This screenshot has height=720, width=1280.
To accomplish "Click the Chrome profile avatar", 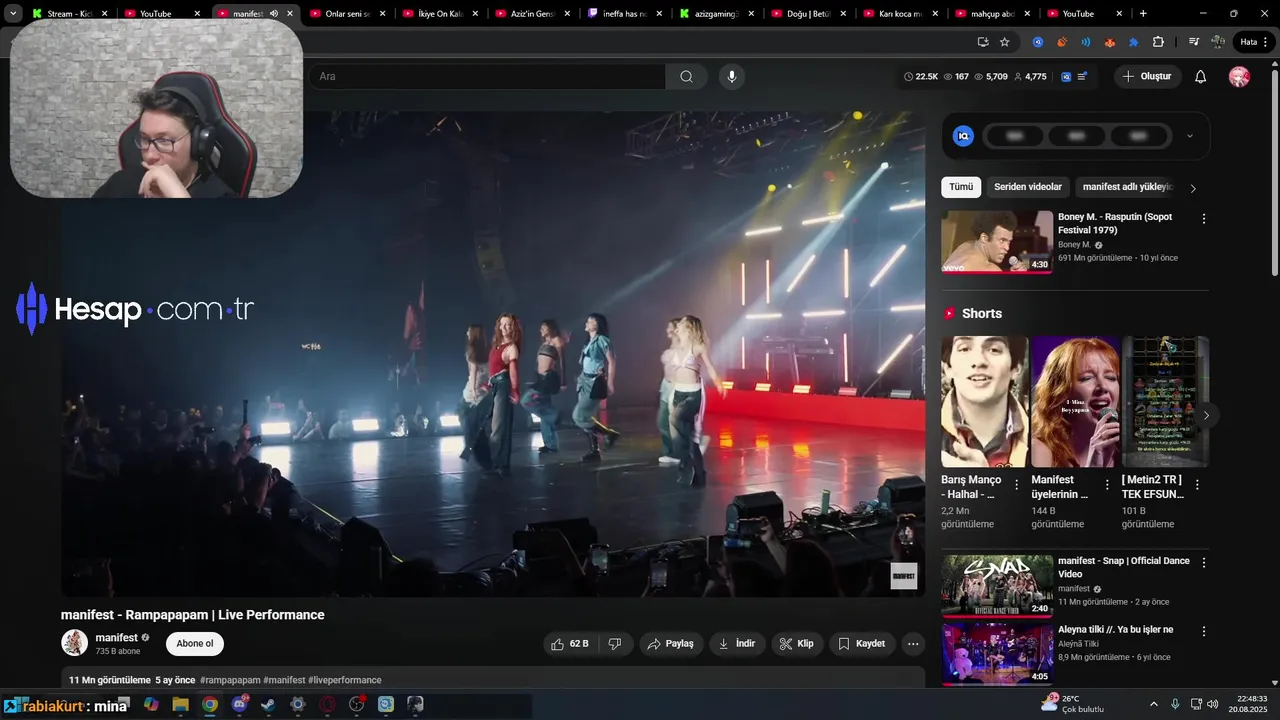I will point(1218,42).
